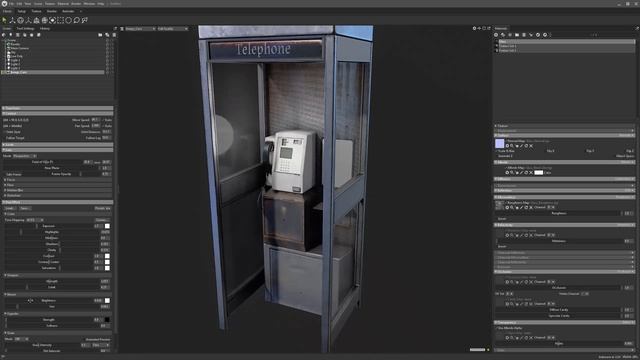Click the Presets button in Post Effect
Screen dimensions: 640x360
(x=102, y=208)
